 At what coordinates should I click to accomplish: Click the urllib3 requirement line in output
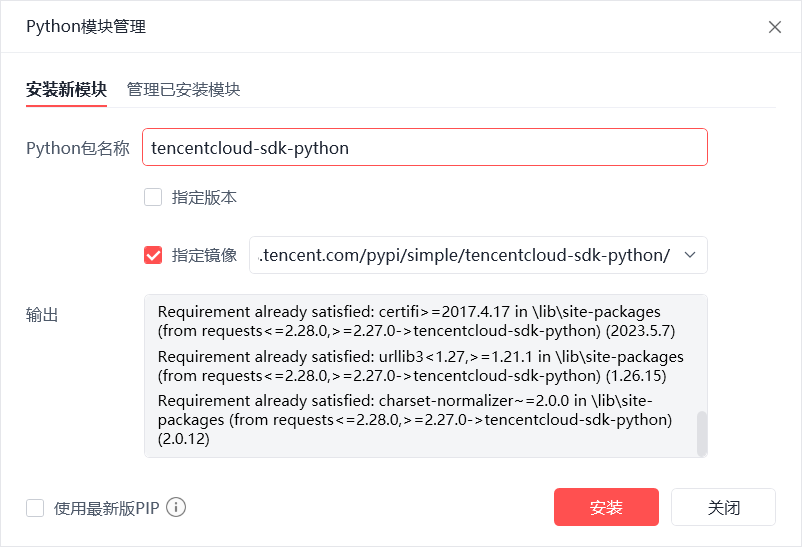click(x=420, y=366)
